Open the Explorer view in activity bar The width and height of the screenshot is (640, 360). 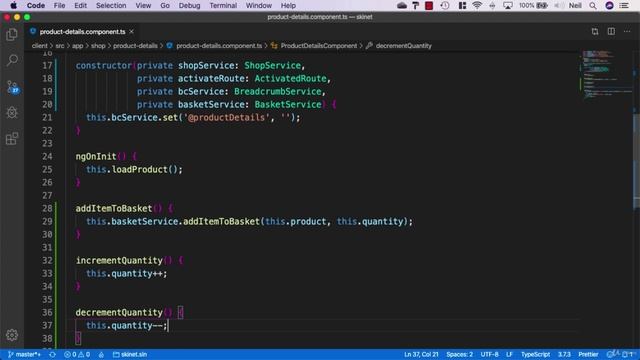click(x=12, y=35)
